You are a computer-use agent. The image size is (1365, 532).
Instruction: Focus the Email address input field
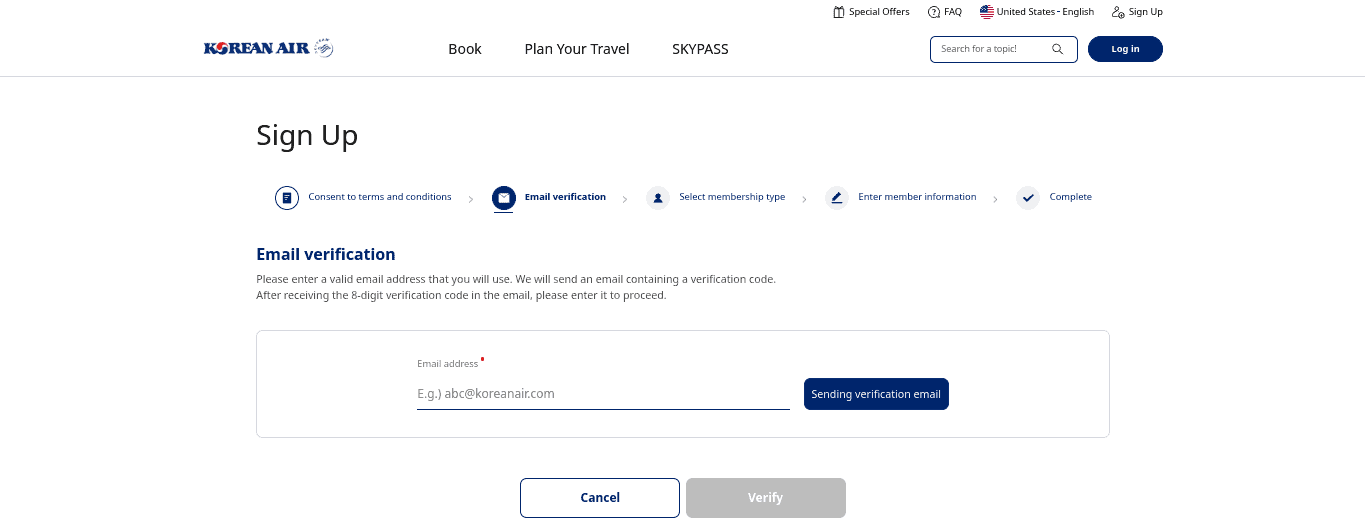(603, 394)
